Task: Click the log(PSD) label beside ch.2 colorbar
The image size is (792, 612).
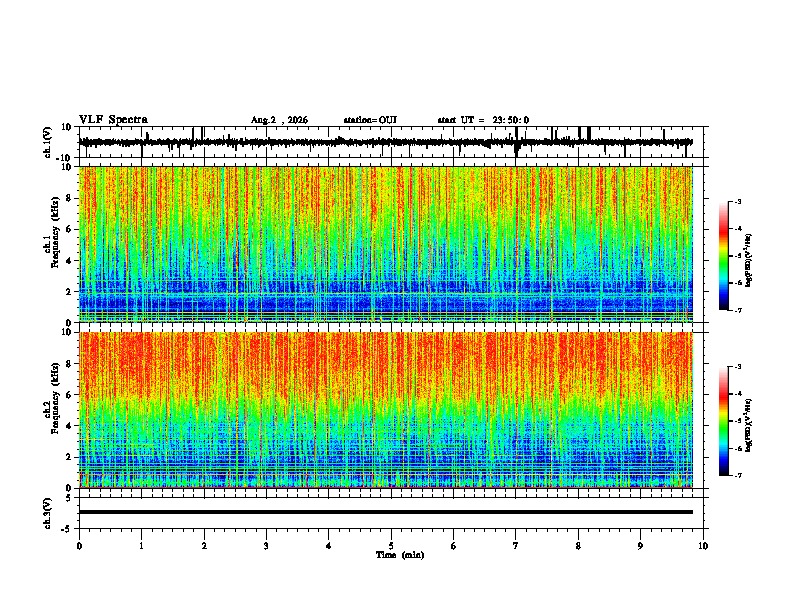Action: tap(749, 425)
